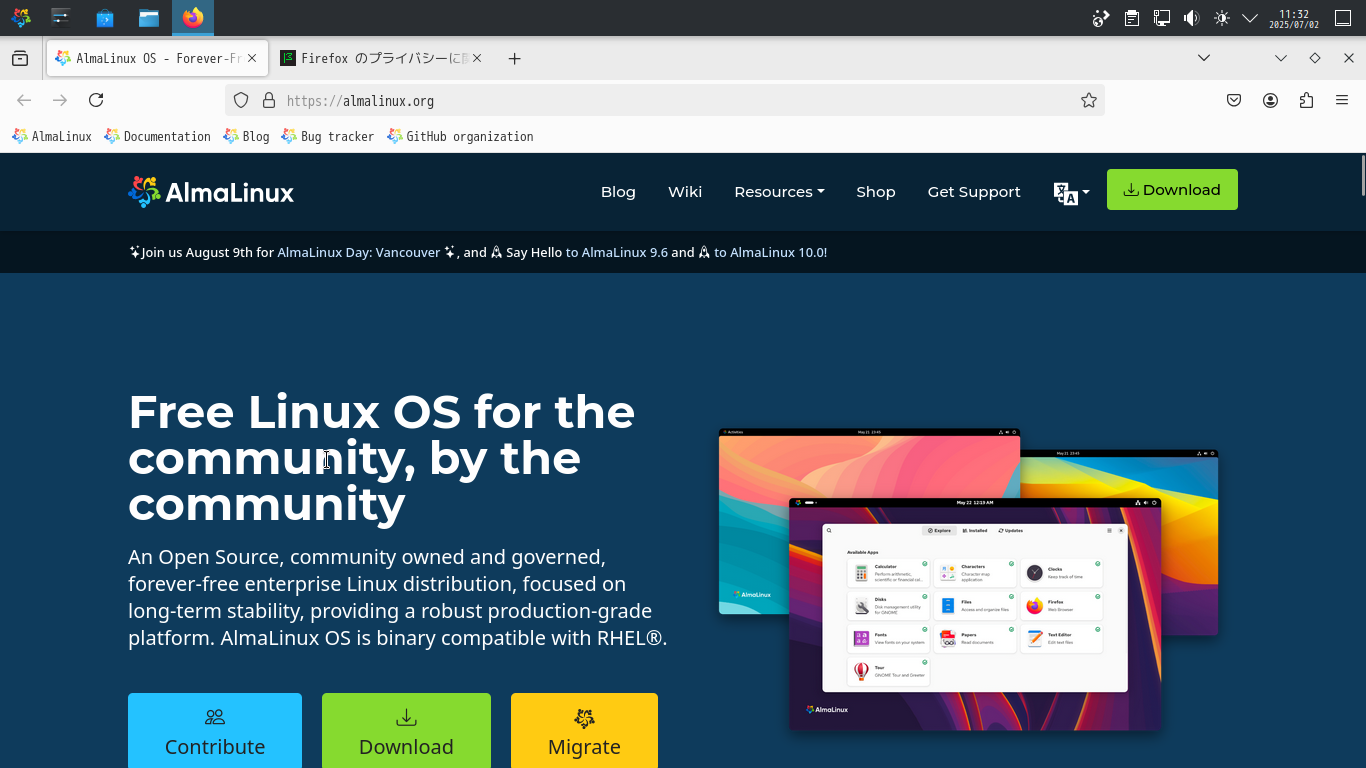Click the yellow Migrate button
Image resolution: width=1366 pixels, height=768 pixels.
tap(584, 731)
